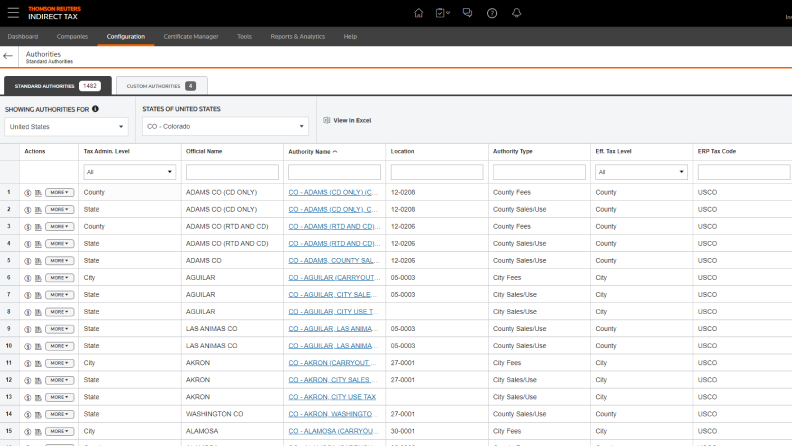The width and height of the screenshot is (792, 446).
Task: Click the back arrow beside Authorities
Action: 9,56
